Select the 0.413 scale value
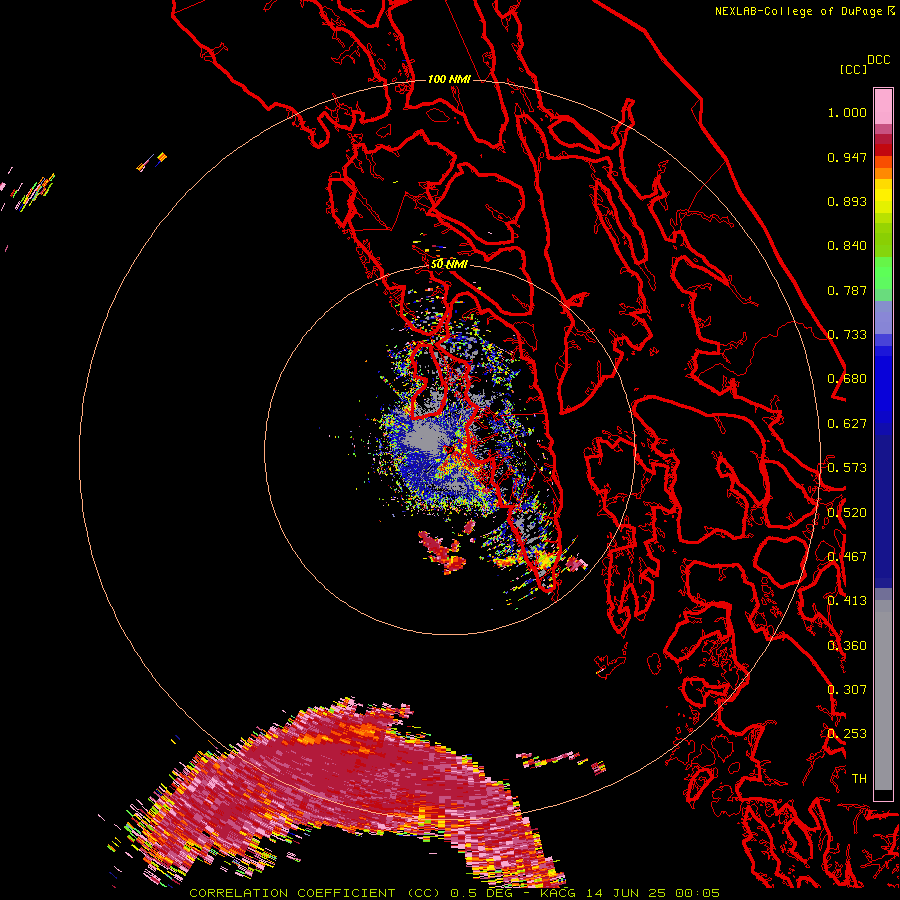This screenshot has height=900, width=900. click(847, 601)
